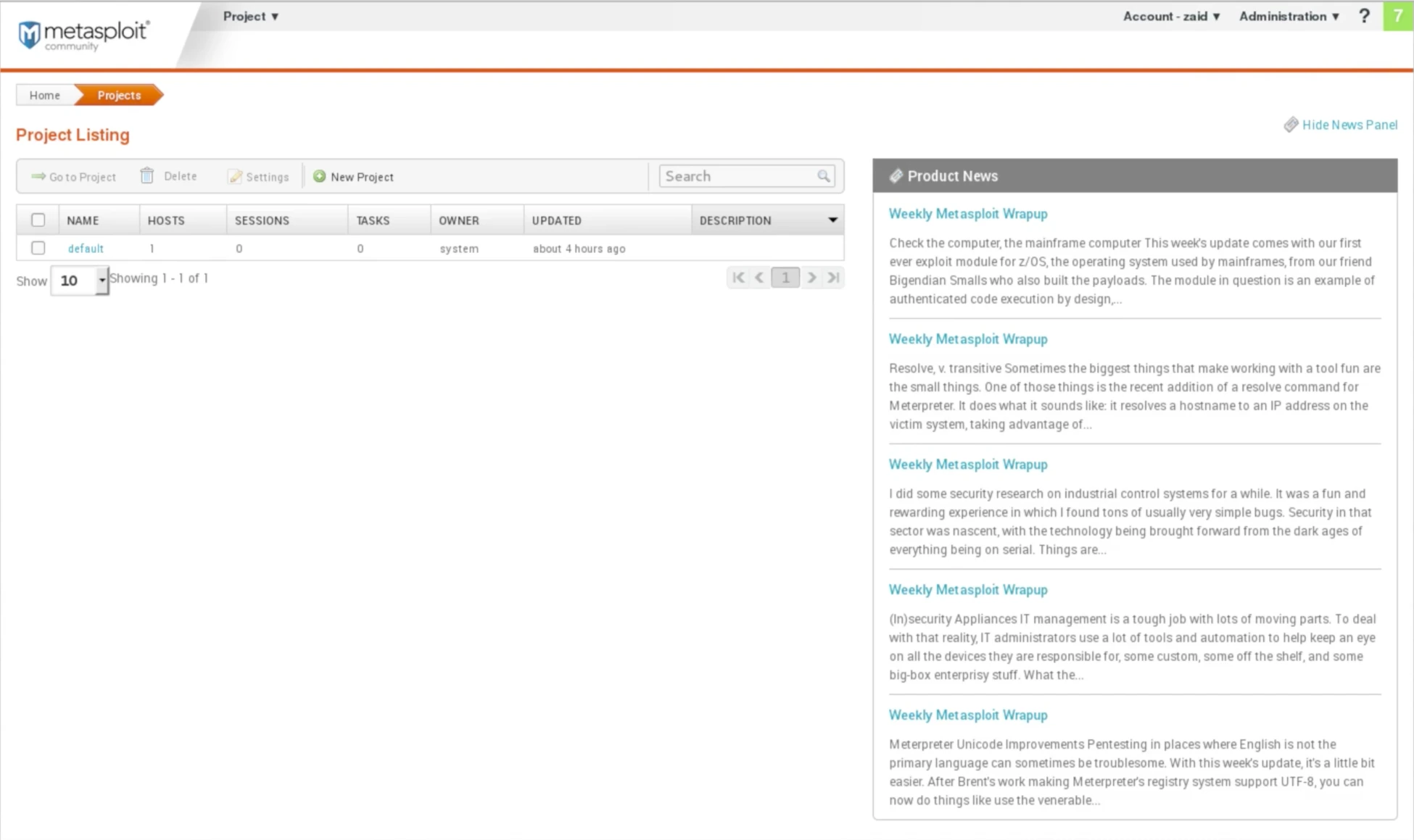This screenshot has height=840, width=1414.
Task: Click the Settings pencil icon
Action: 235,177
